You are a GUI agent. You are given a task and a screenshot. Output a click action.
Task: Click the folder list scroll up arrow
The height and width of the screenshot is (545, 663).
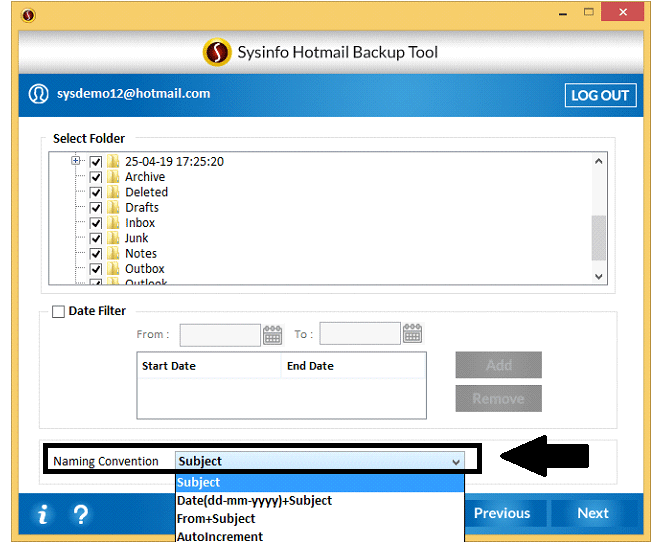[x=598, y=161]
